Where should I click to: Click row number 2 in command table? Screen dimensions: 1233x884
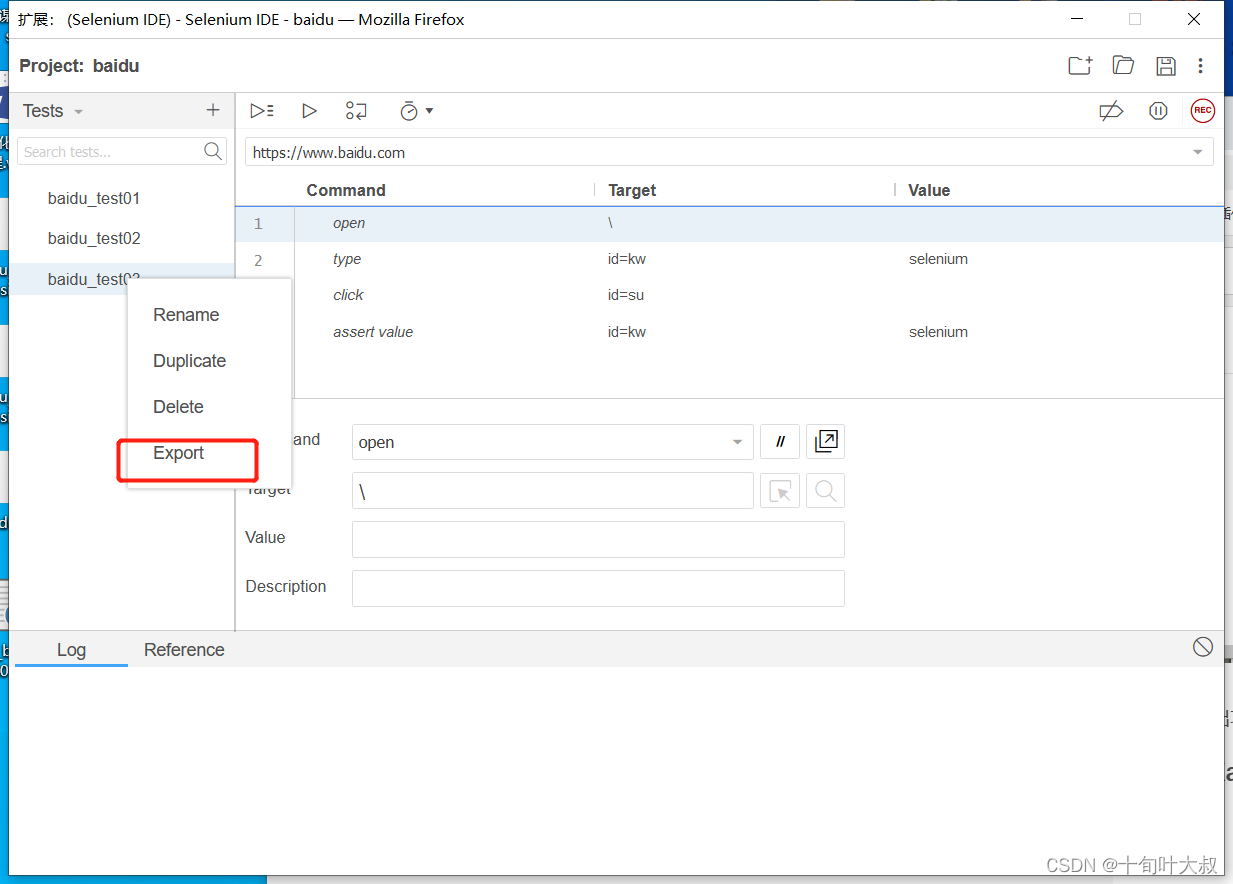pos(258,260)
